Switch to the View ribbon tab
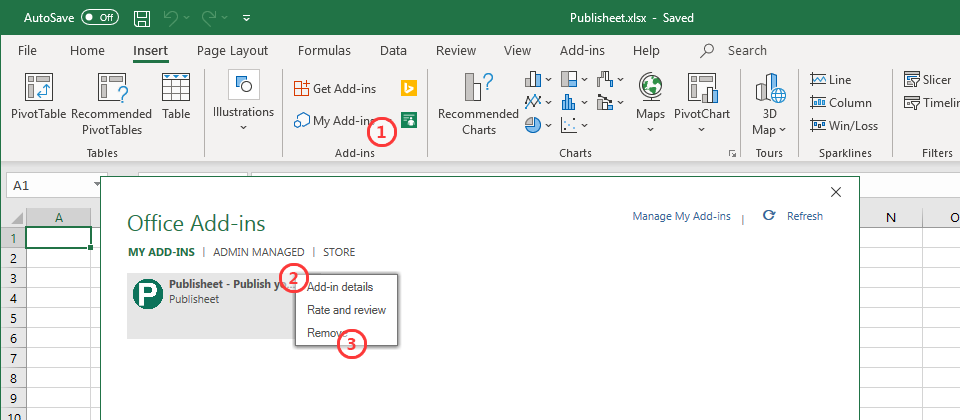Viewport: 960px width, 420px height. click(517, 51)
